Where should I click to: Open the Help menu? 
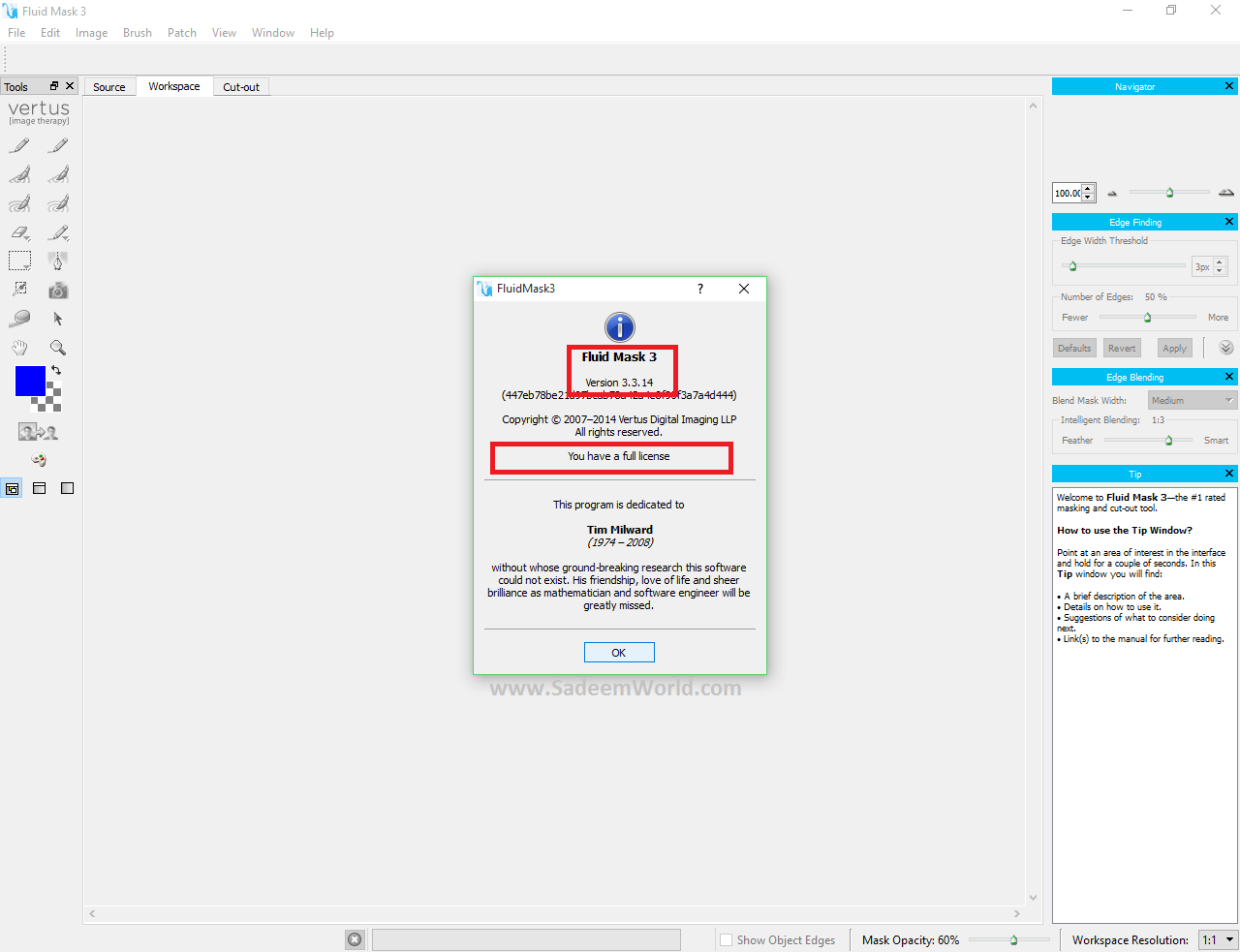tap(322, 33)
